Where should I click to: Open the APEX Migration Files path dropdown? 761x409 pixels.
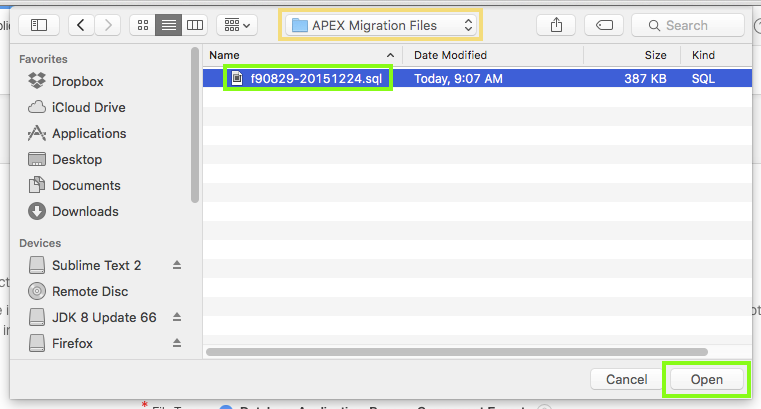tap(381, 25)
